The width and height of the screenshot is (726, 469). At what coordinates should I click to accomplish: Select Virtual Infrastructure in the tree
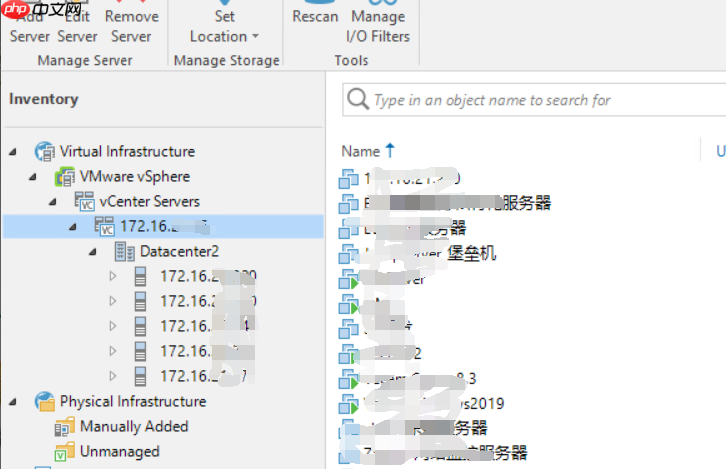tap(127, 151)
